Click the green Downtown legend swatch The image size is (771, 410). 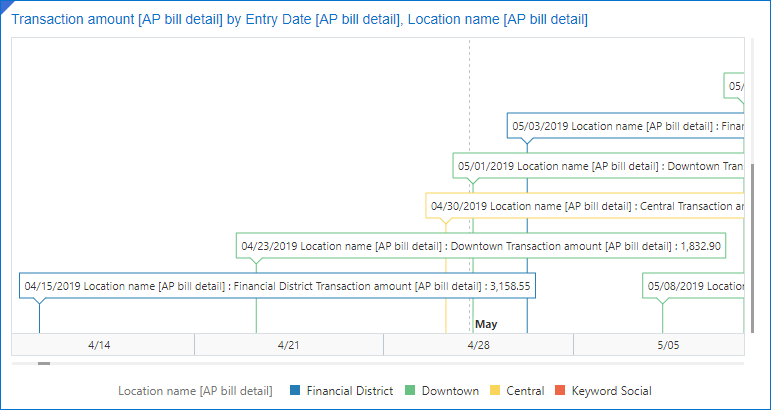tap(409, 391)
